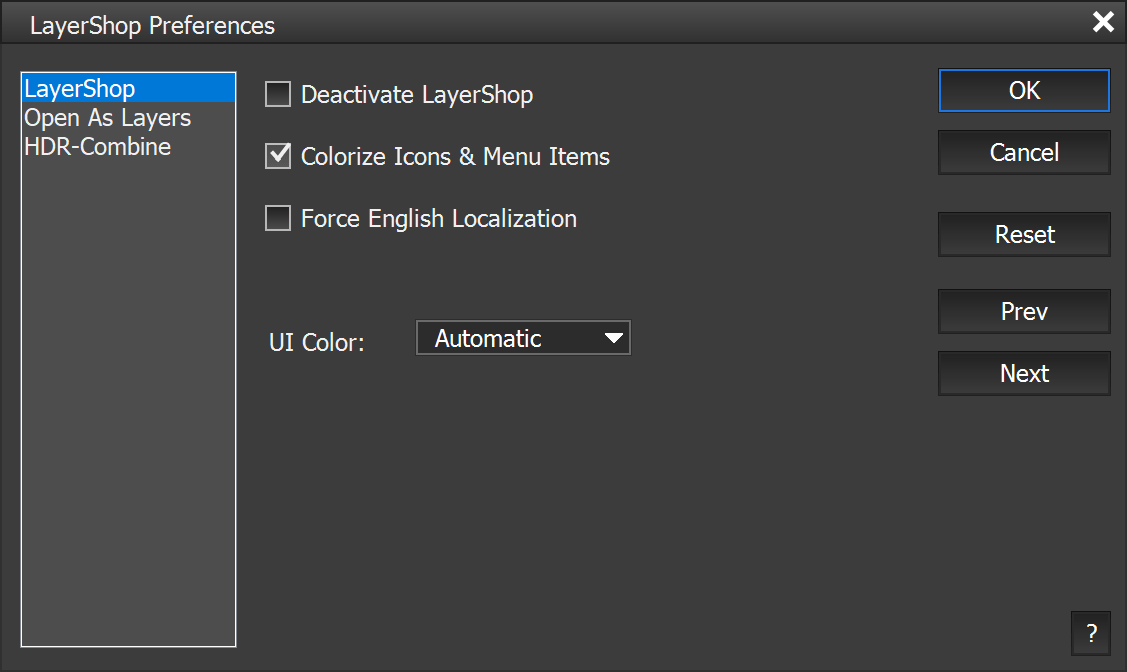This screenshot has height=672, width=1127.
Task: Click the 'Force English Localization' label text
Action: pyautogui.click(x=438, y=219)
